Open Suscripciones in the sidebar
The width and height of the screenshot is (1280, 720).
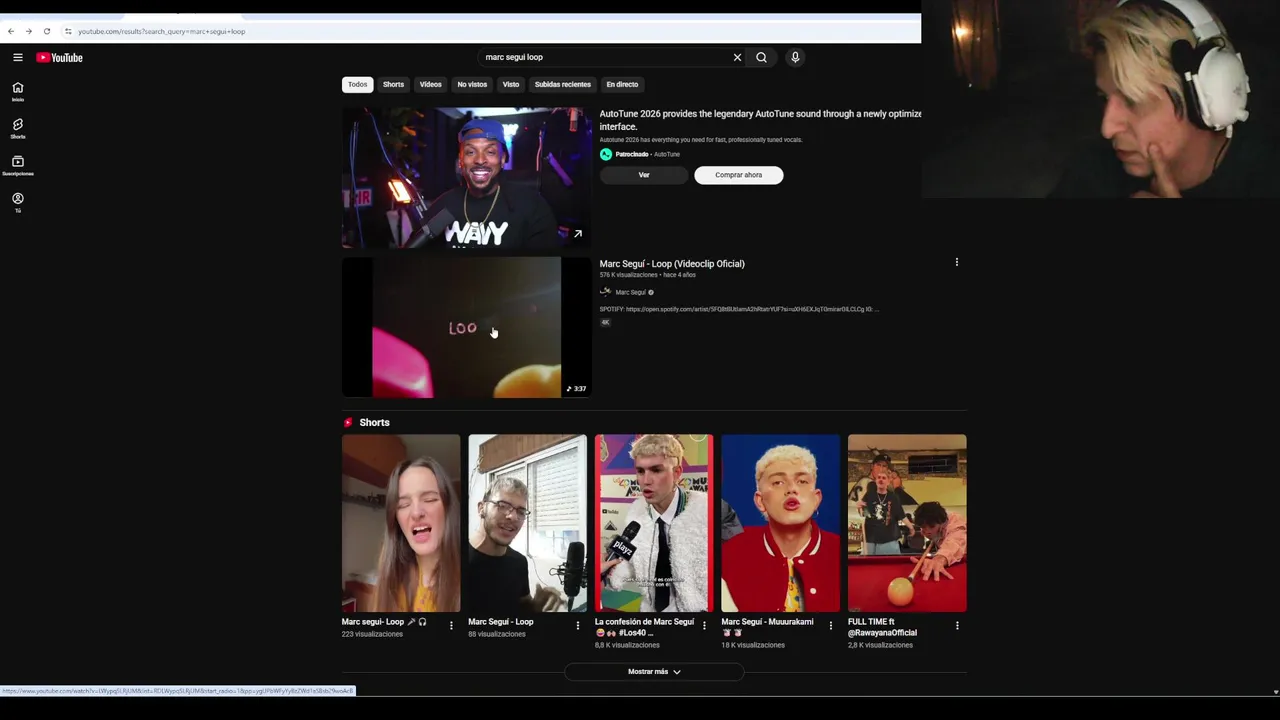(x=17, y=165)
